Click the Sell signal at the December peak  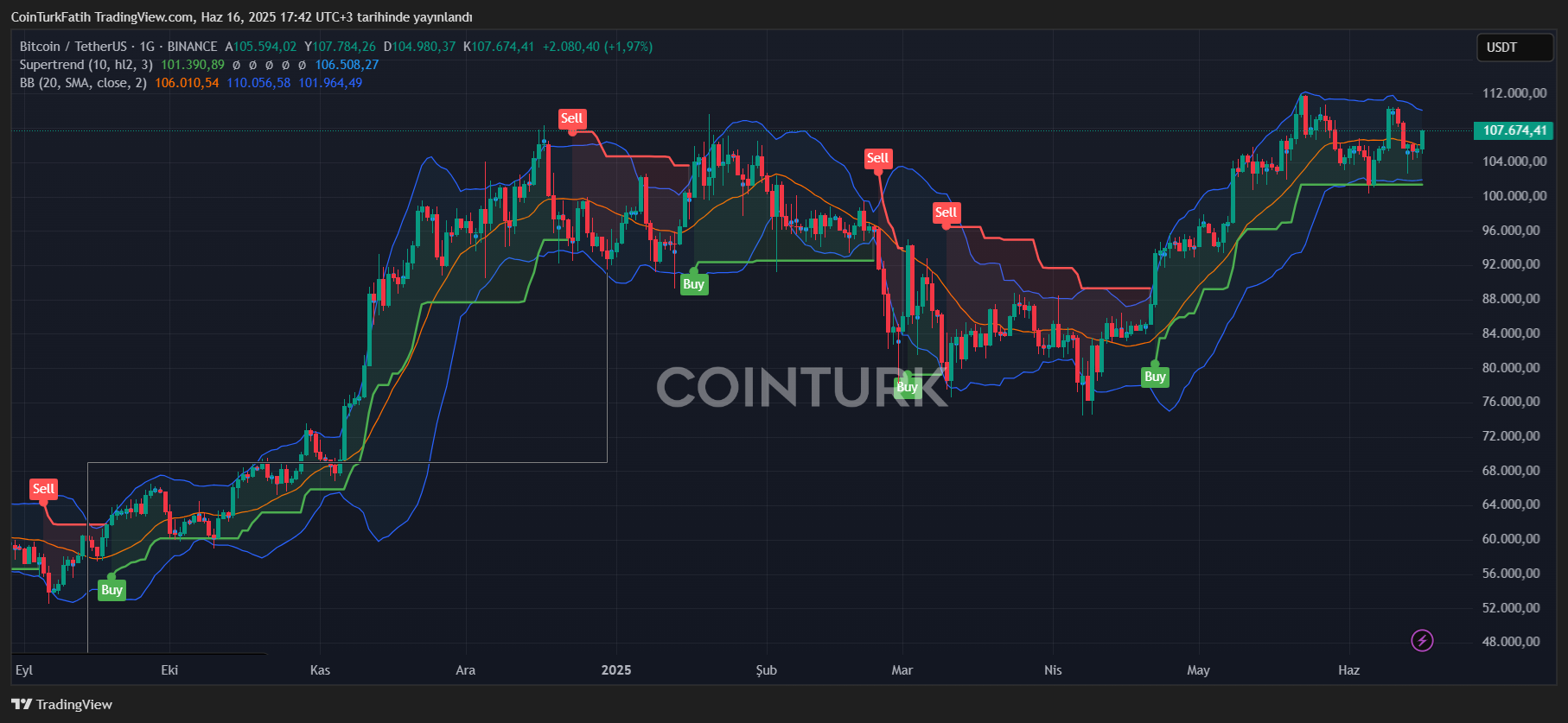click(571, 118)
